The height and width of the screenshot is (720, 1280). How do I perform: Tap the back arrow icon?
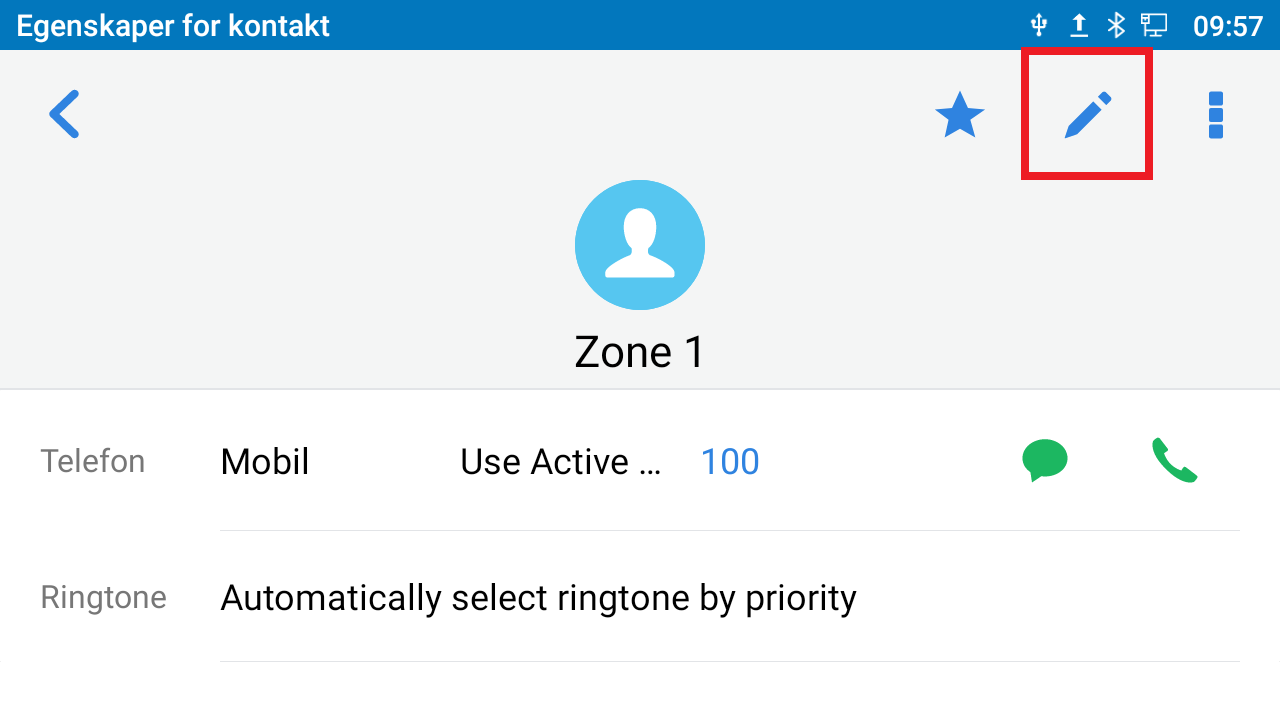tap(64, 114)
